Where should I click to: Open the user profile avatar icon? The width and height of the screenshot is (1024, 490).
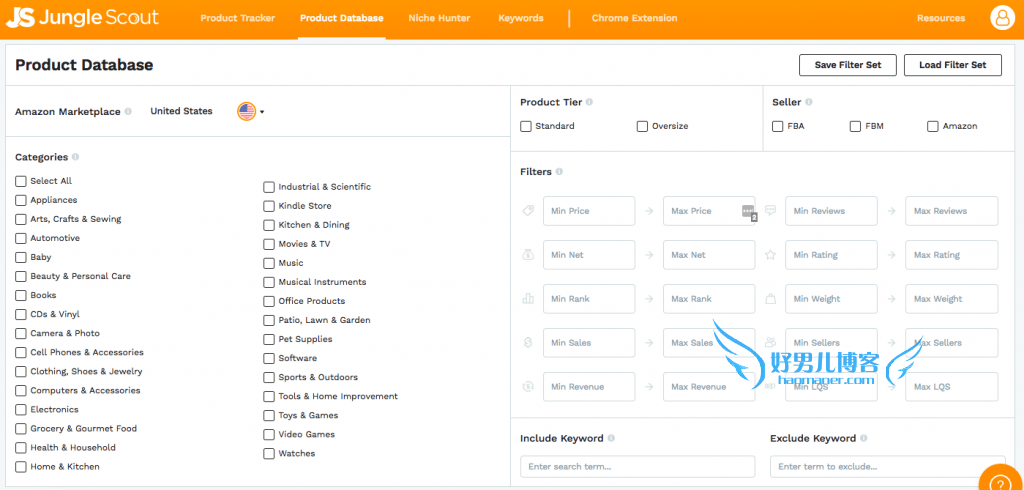(1002, 18)
